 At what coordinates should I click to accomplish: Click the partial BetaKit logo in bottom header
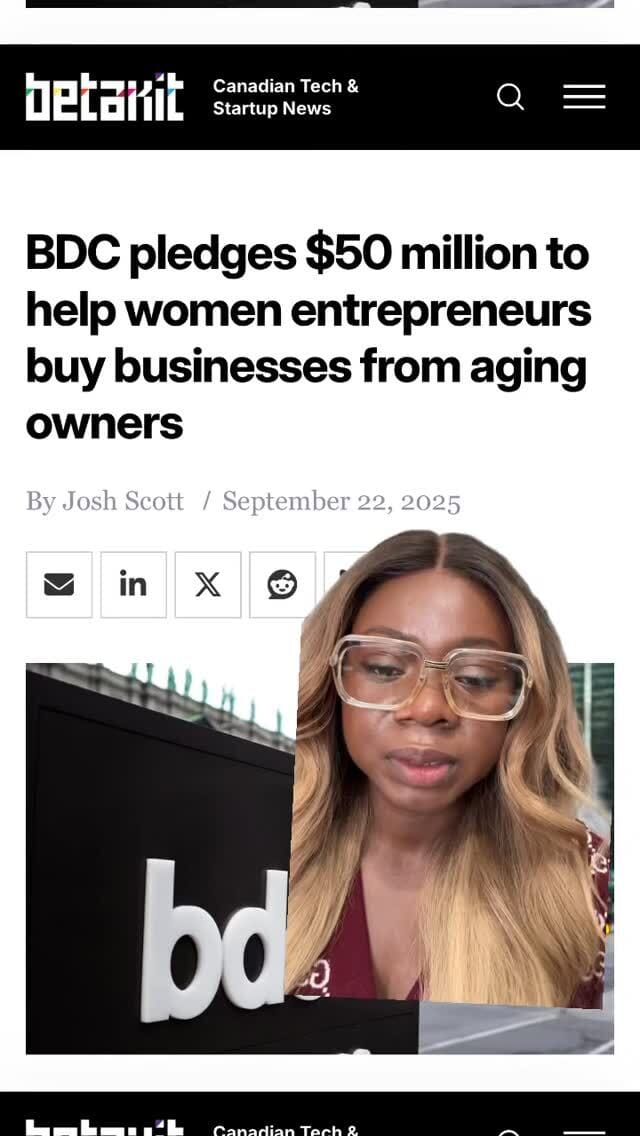click(104, 1127)
